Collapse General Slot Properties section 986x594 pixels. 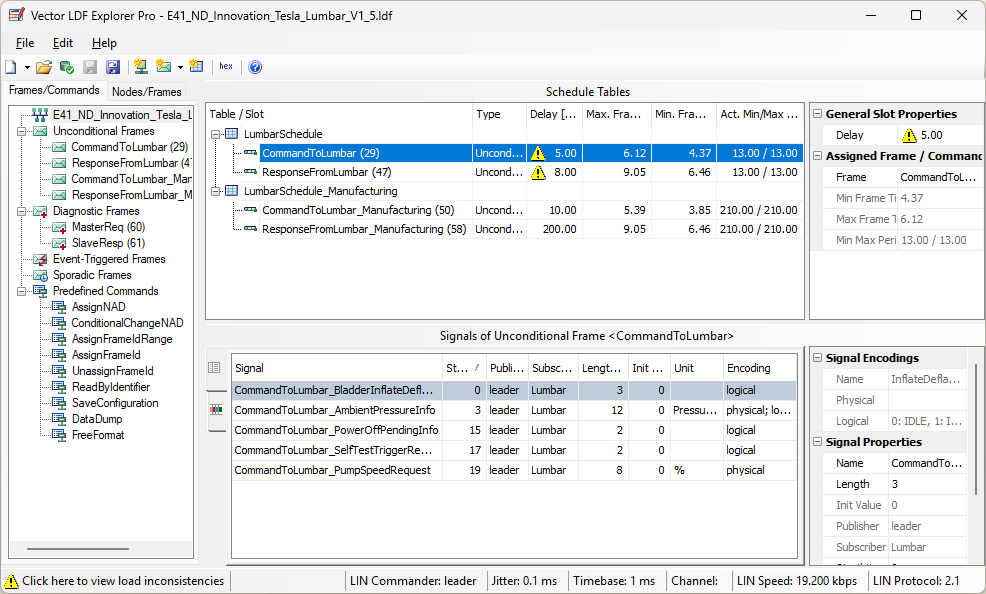(817, 114)
